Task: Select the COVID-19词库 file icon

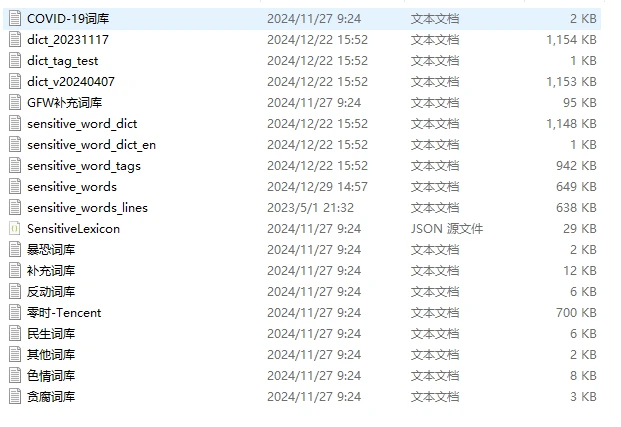Action: coord(15,19)
